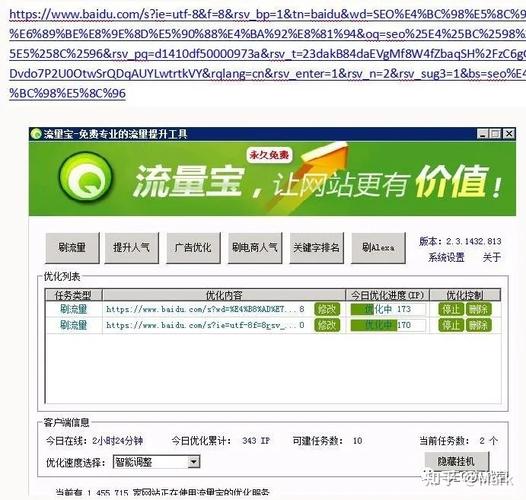Open the 提升人气 function
This screenshot has height=500, width=526.
(x=132, y=248)
